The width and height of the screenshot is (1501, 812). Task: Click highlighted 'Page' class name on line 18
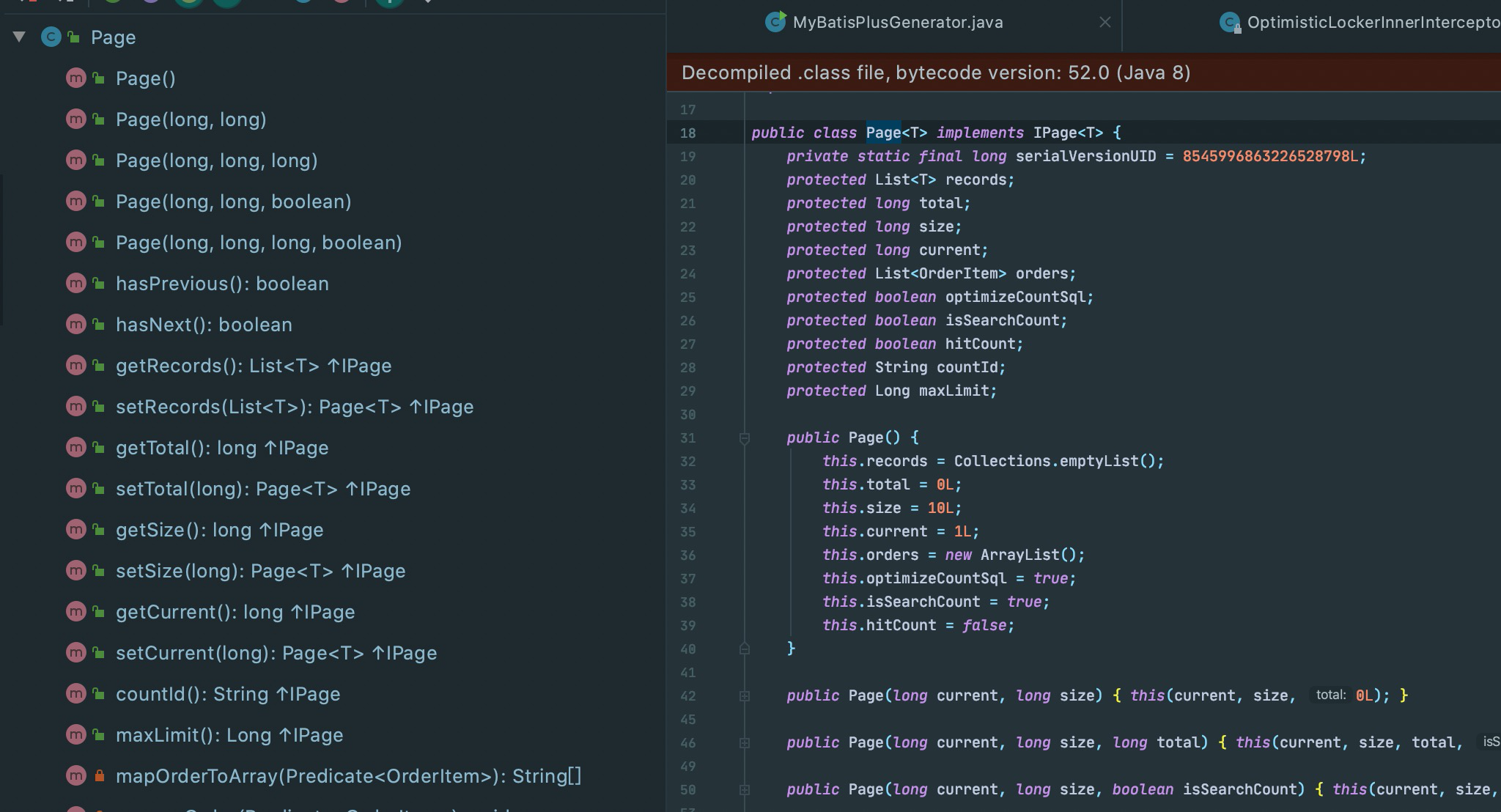883,133
